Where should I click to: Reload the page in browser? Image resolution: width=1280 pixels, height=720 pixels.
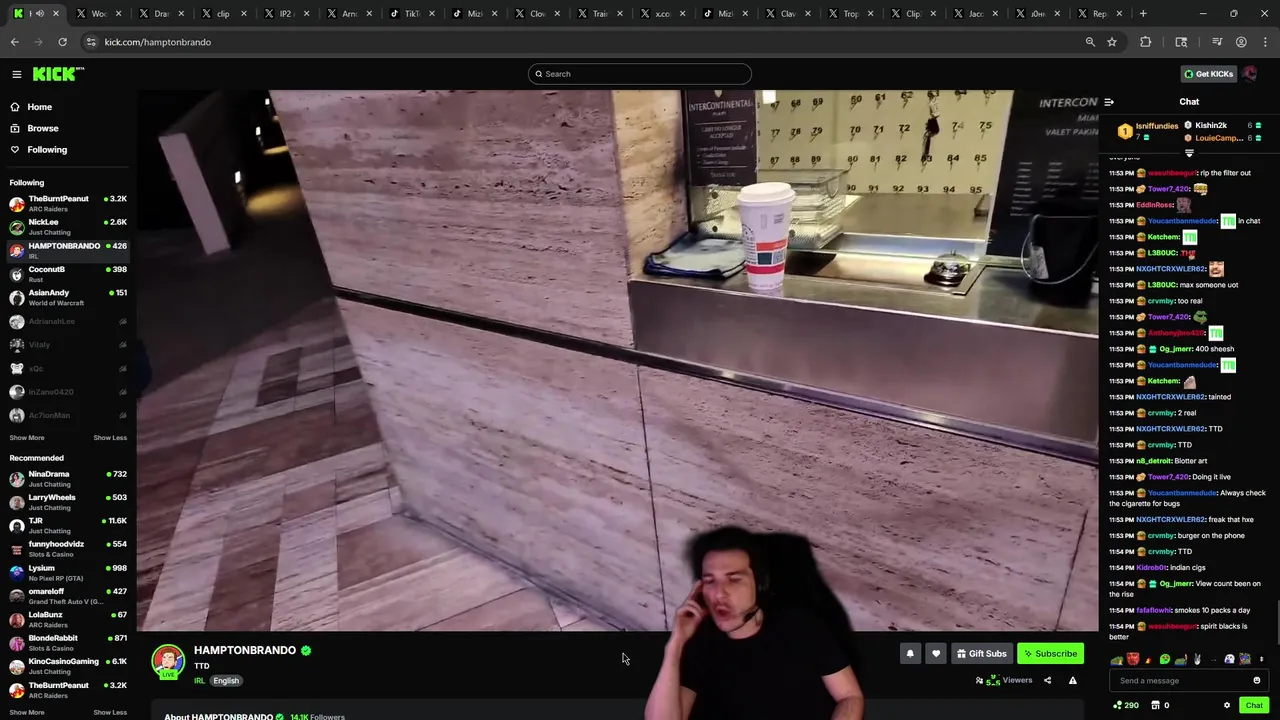62,42
